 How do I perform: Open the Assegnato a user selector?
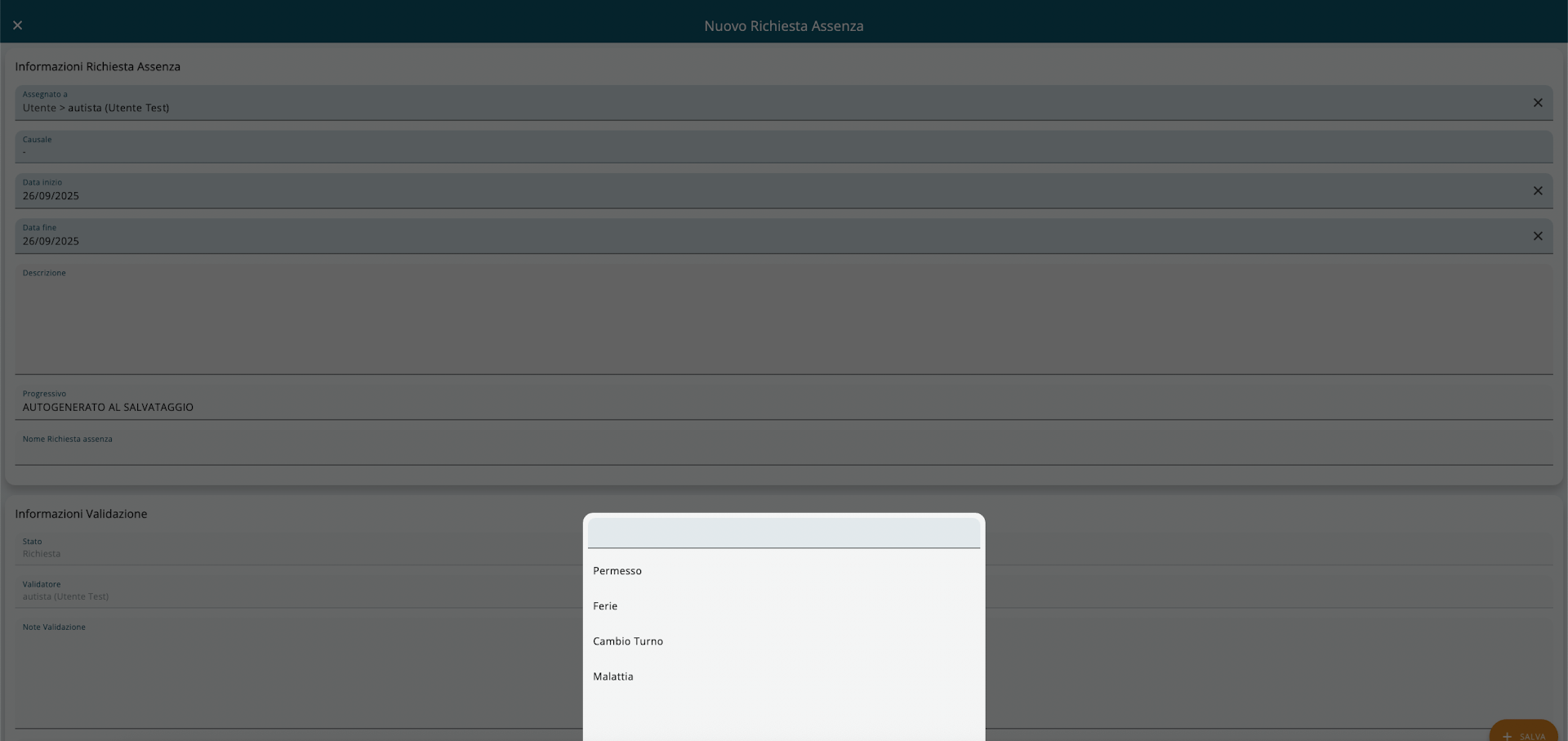pyautogui.click(x=735, y=104)
